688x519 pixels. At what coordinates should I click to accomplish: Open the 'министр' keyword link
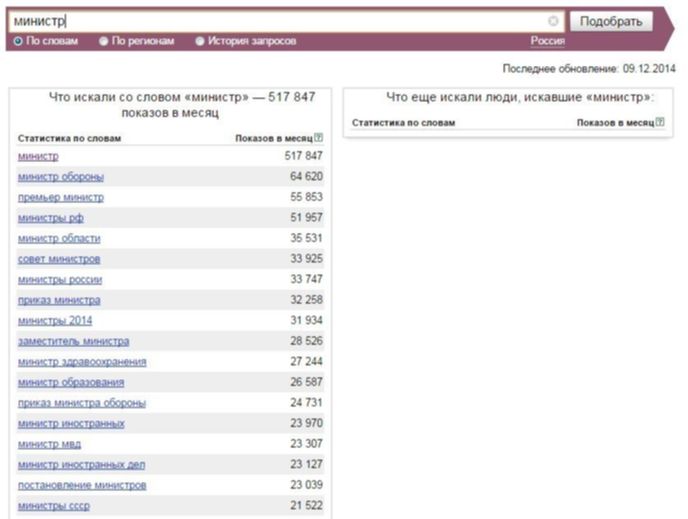[38, 156]
